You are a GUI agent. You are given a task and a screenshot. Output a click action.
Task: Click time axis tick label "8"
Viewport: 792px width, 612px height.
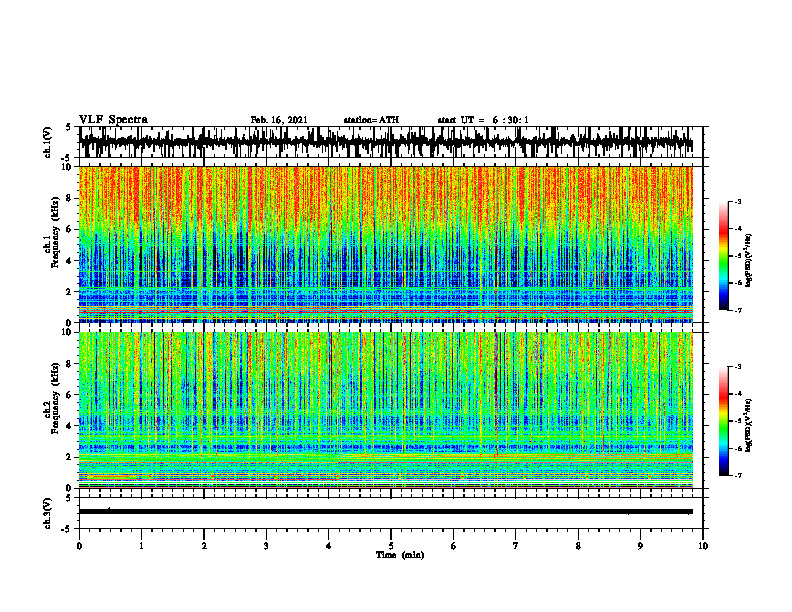coord(578,546)
